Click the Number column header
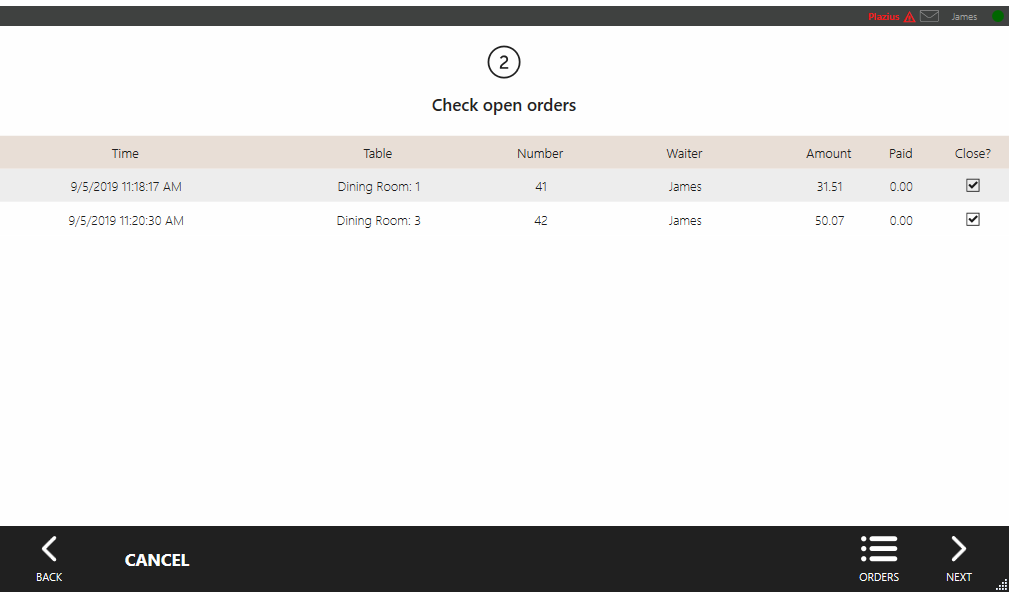The width and height of the screenshot is (1009, 592). [540, 153]
